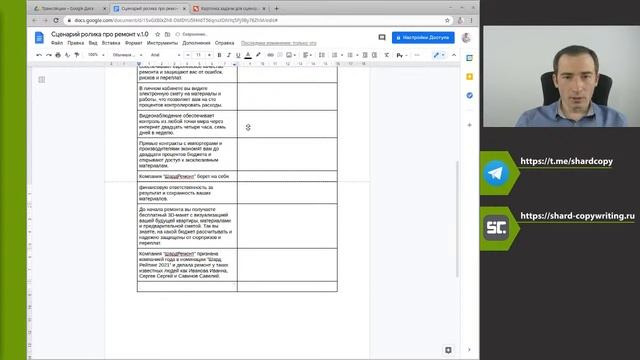640x360 pixels.
Task: Open Google account avatar
Action: tap(466, 38)
